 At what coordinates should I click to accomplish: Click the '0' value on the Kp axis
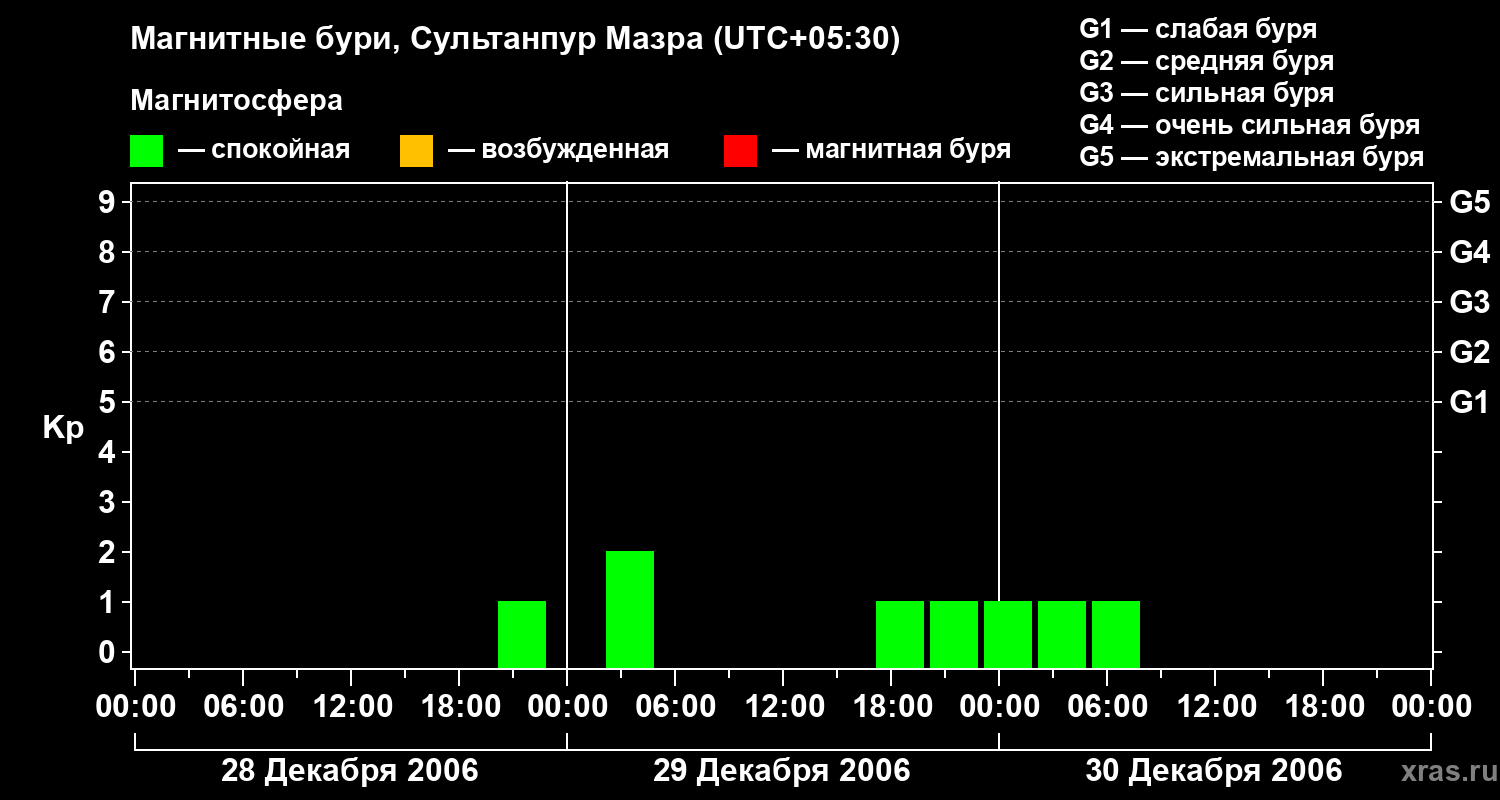[109, 652]
